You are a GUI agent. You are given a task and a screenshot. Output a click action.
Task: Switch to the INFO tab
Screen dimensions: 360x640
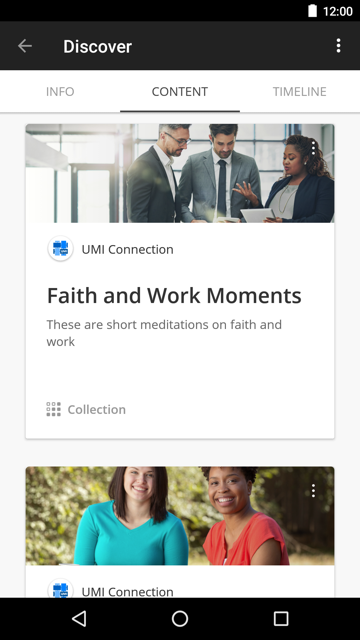[x=60, y=91]
